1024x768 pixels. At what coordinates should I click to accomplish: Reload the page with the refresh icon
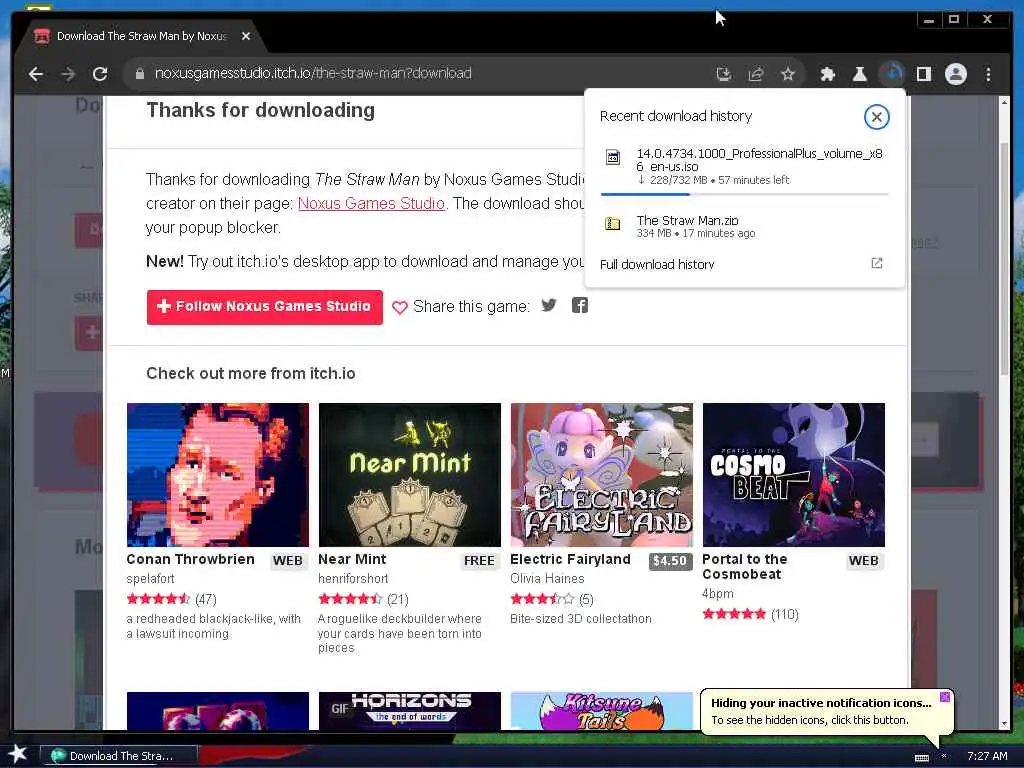tap(100, 74)
